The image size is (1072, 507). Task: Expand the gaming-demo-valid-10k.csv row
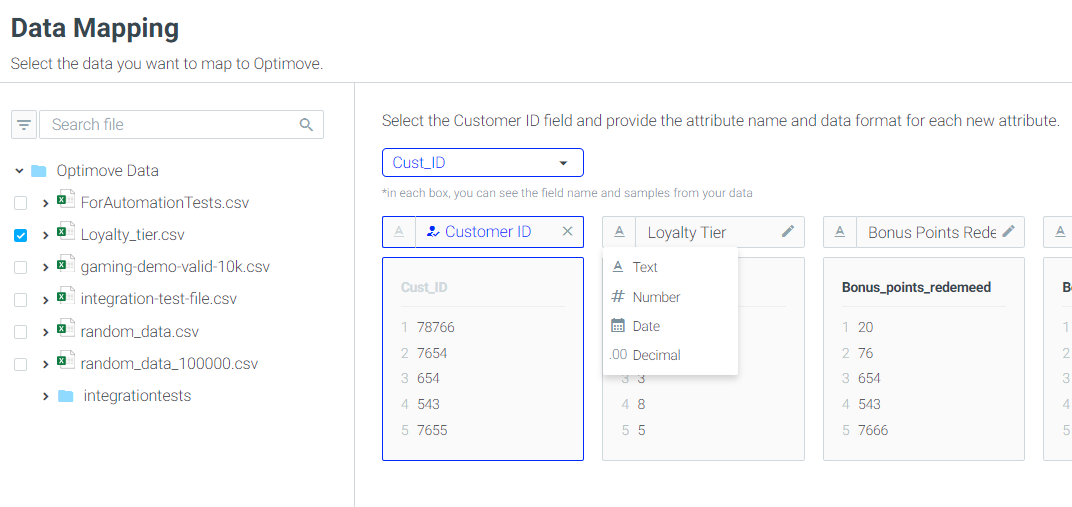tap(46, 267)
